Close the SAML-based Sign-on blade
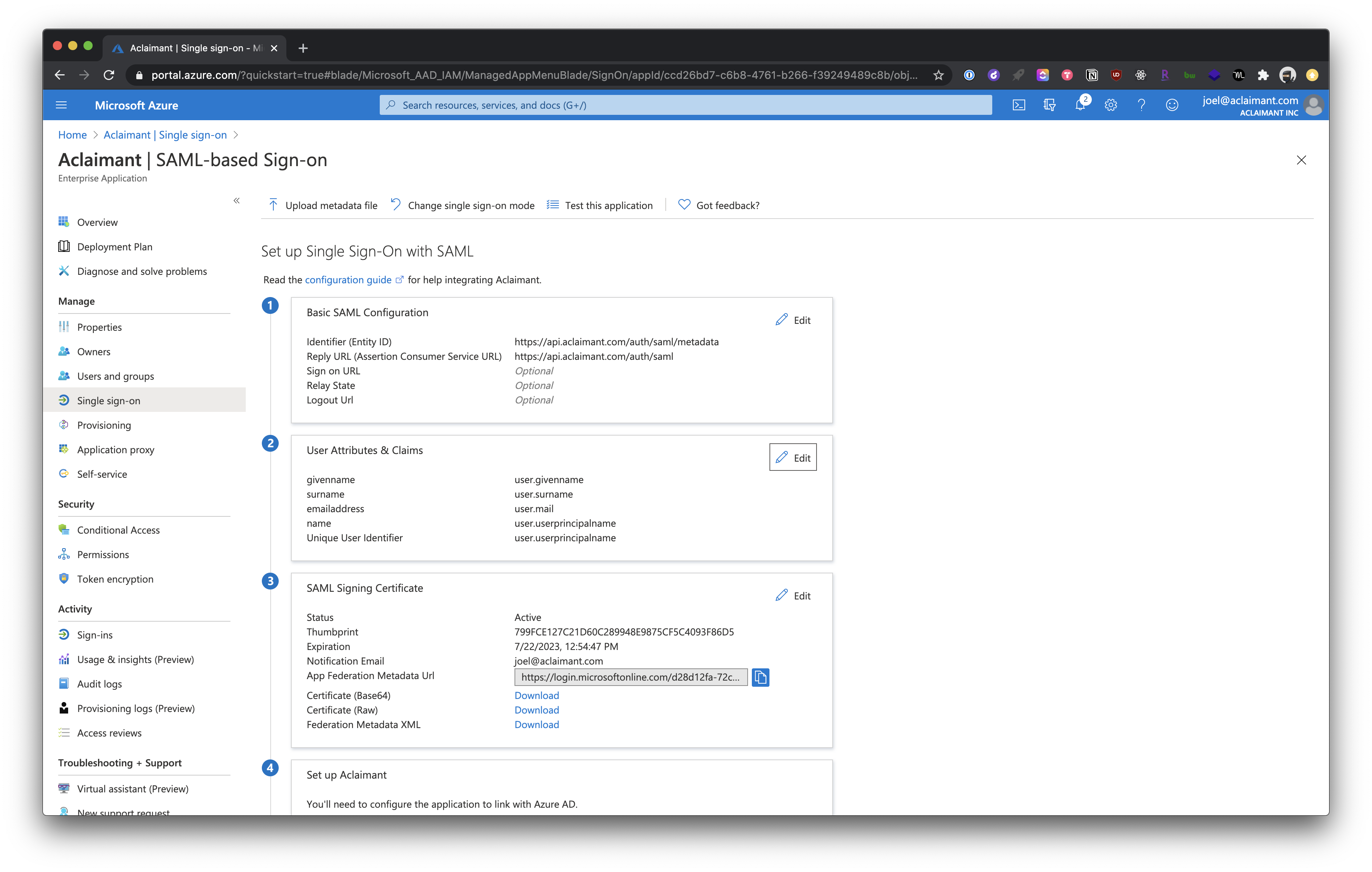Screen dimensions: 1372x872 pyautogui.click(x=1301, y=160)
